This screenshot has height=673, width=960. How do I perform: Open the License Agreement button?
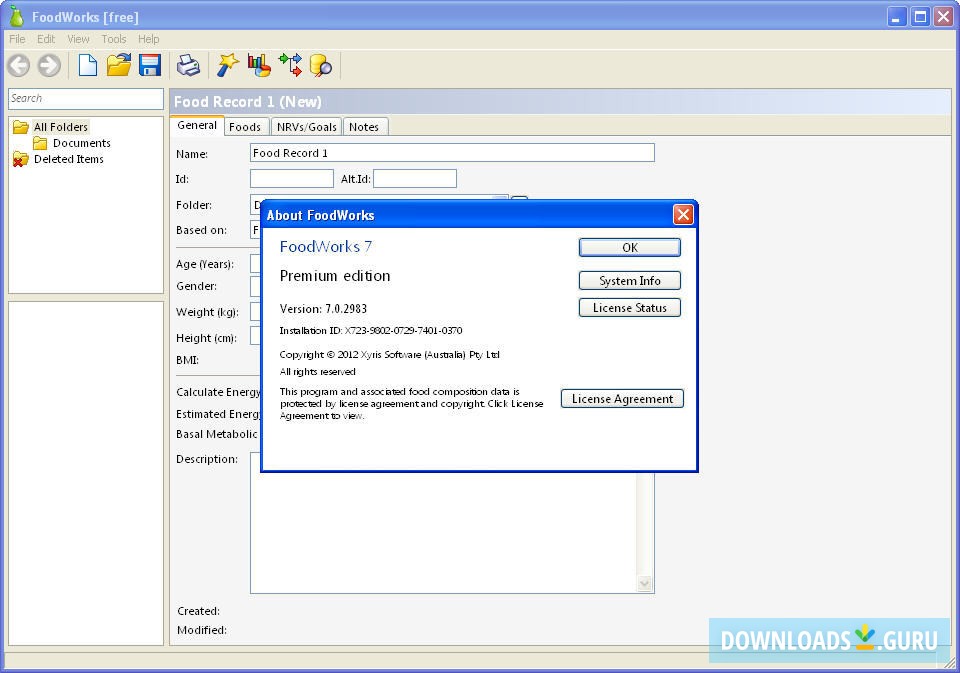point(622,399)
